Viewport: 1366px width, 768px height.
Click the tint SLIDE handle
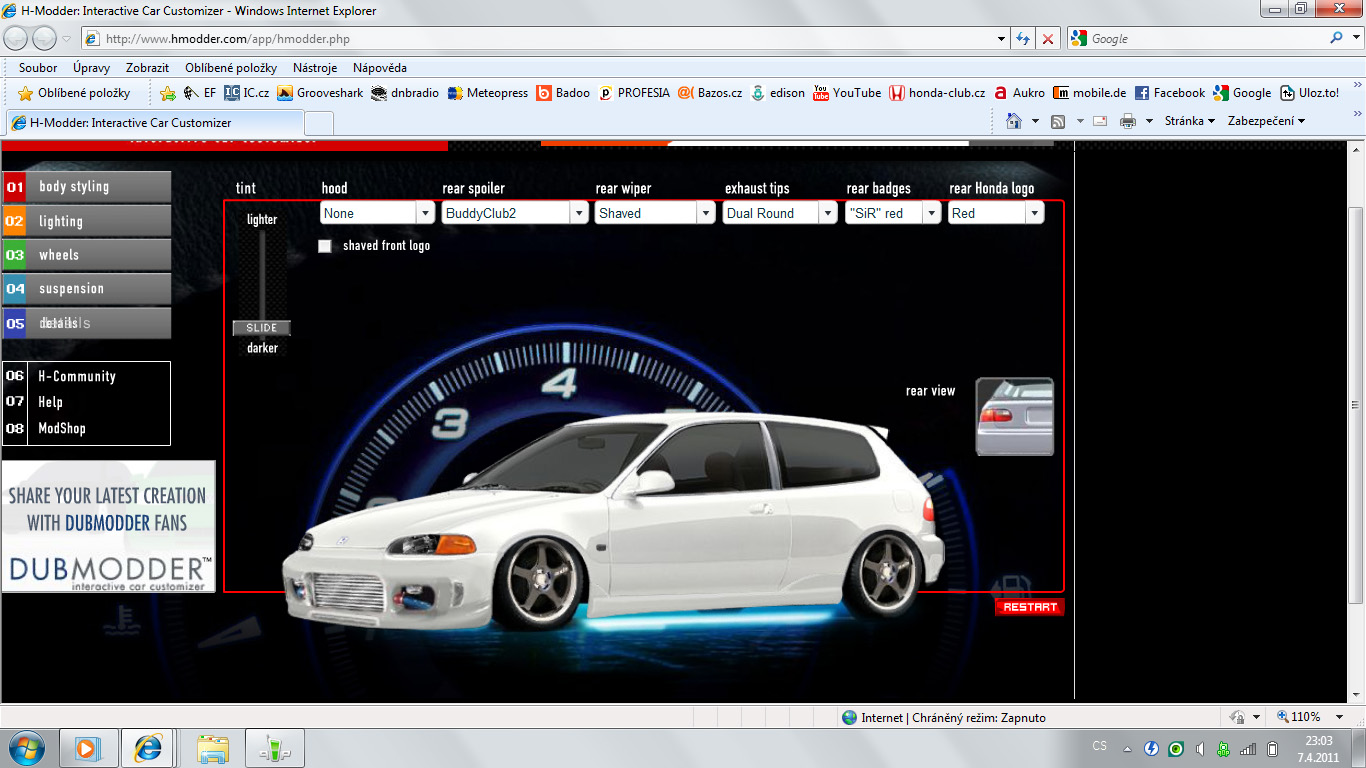[262, 328]
